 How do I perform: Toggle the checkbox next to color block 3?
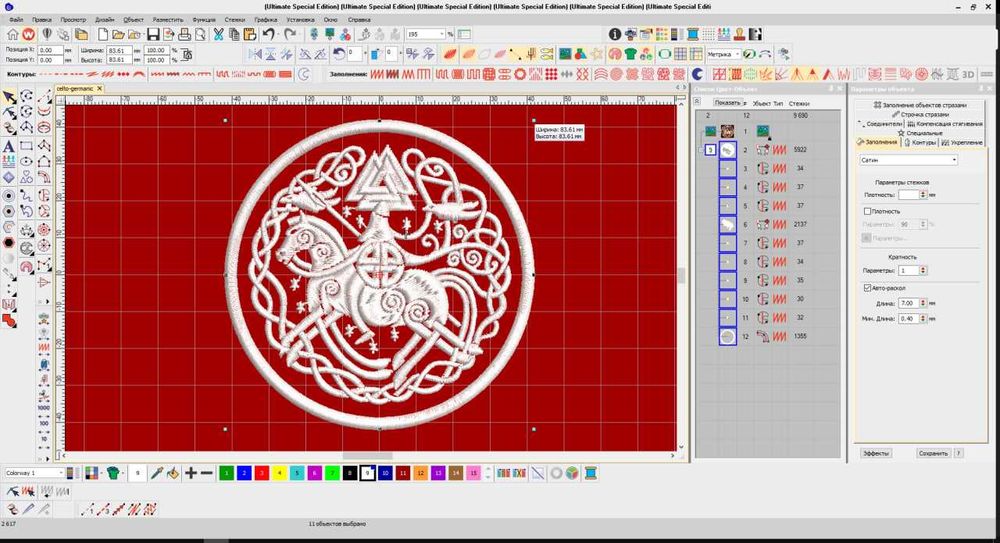point(700,150)
